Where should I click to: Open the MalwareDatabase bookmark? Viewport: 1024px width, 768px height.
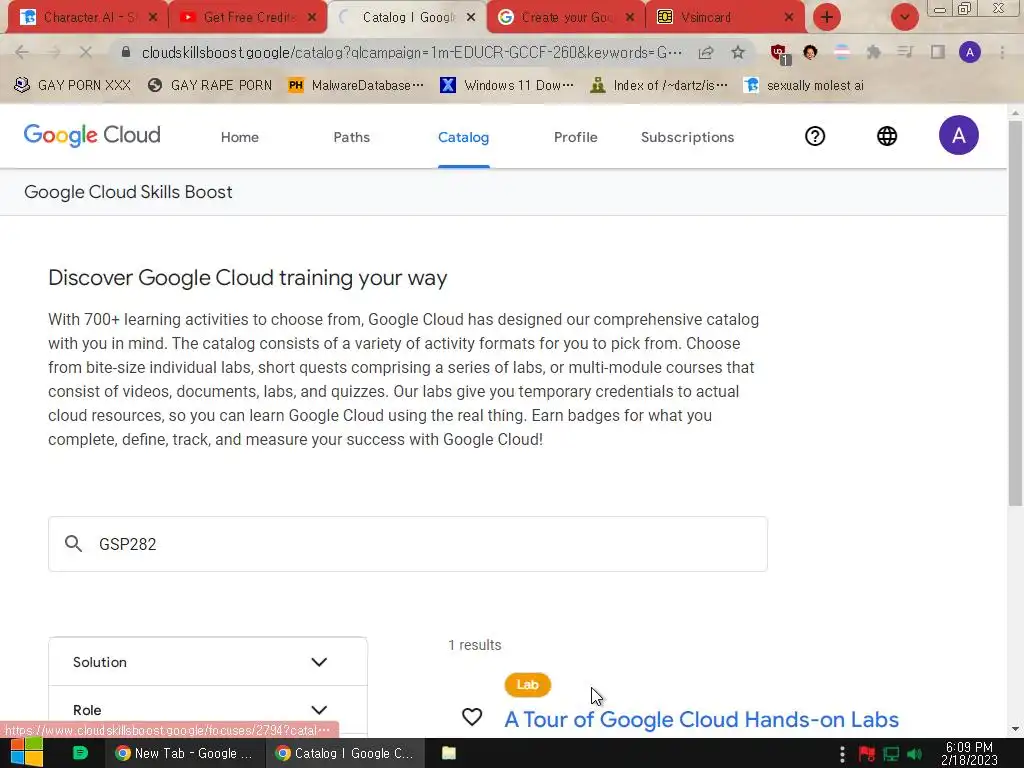click(356, 85)
